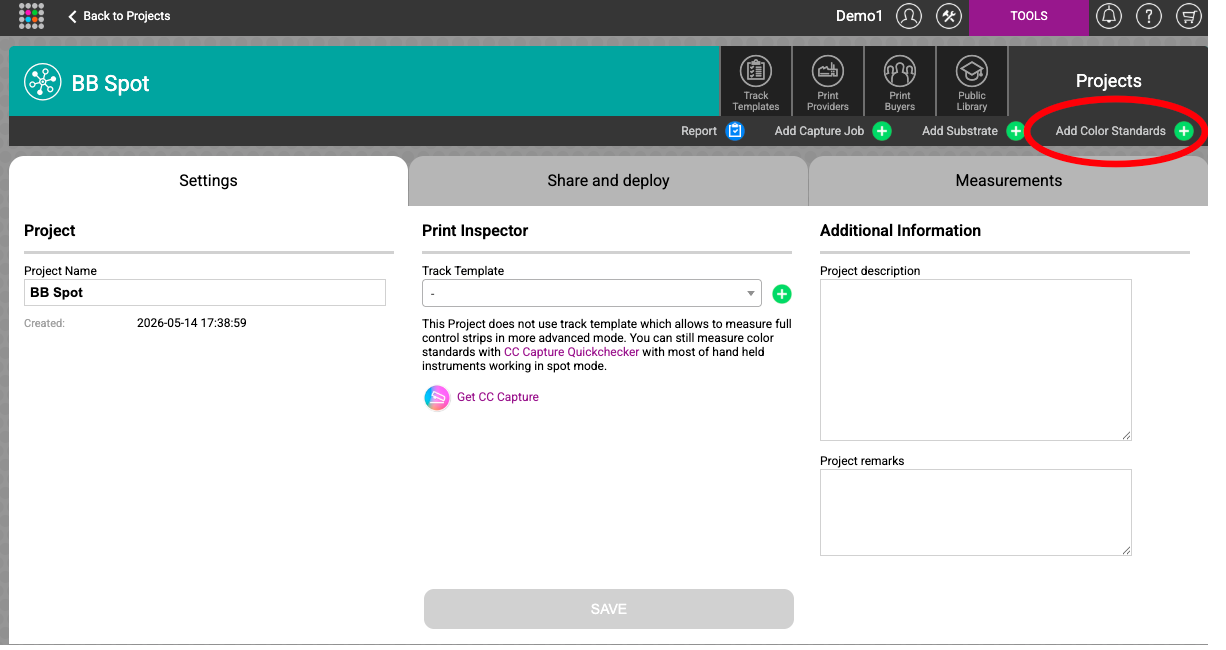Click the created date 2026-05-14 17:38:59
This screenshot has width=1226, height=650.
click(x=192, y=323)
